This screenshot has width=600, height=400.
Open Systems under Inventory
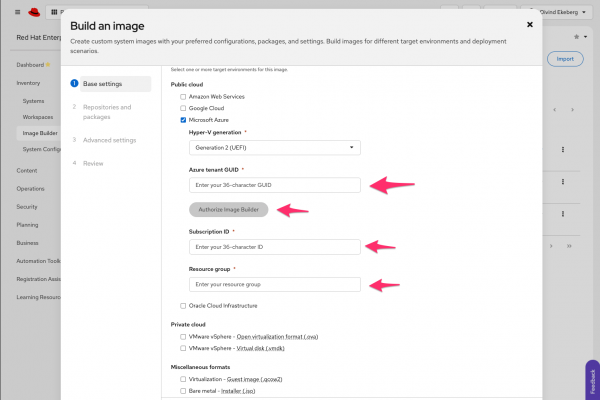(x=33, y=101)
